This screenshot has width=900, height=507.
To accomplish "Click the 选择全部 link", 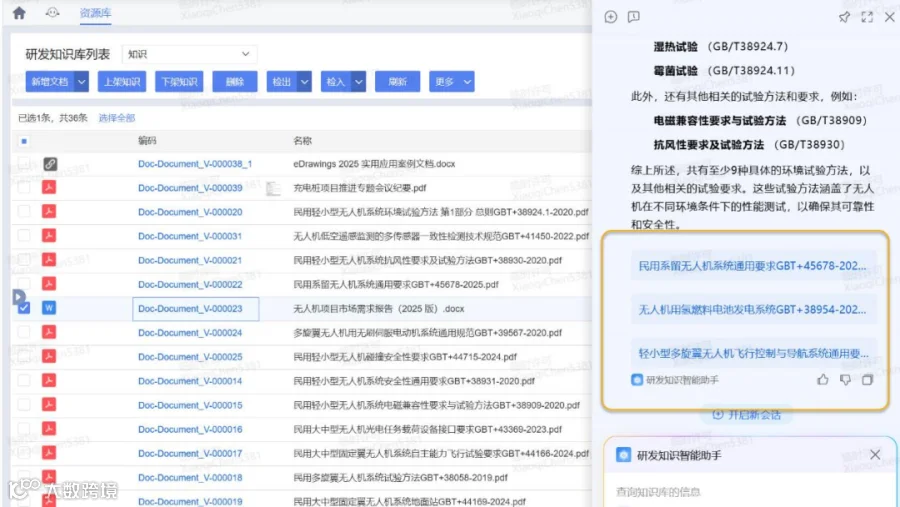I will pos(117,118).
